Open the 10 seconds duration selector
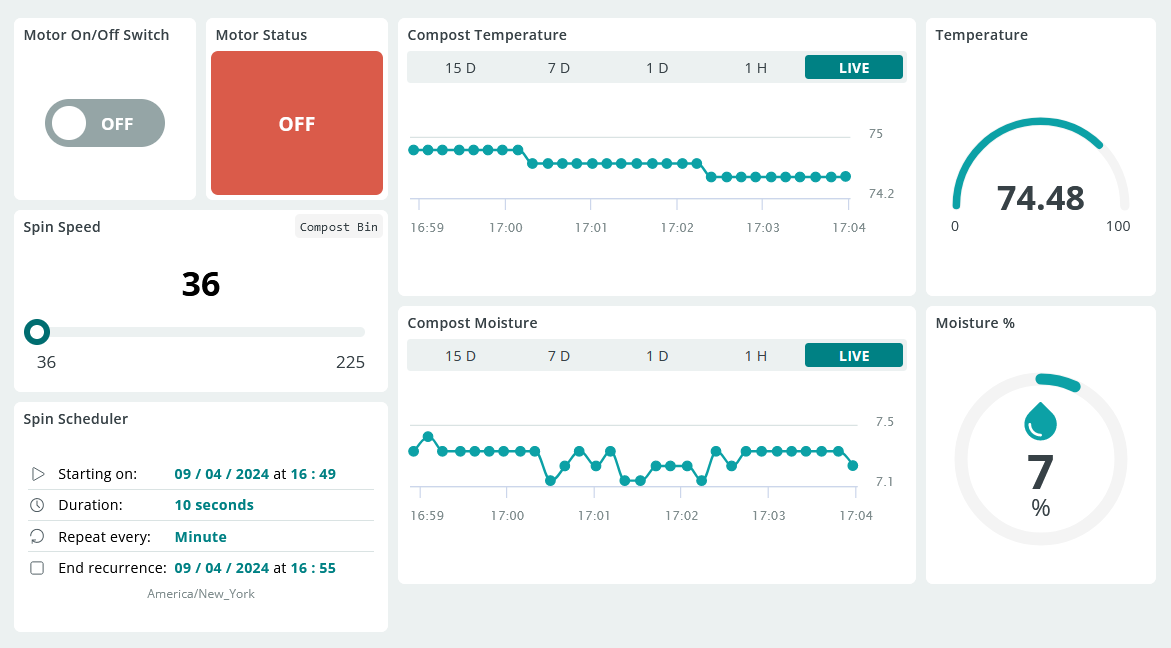Screen dimensions: 1171x648 click(x=213, y=505)
